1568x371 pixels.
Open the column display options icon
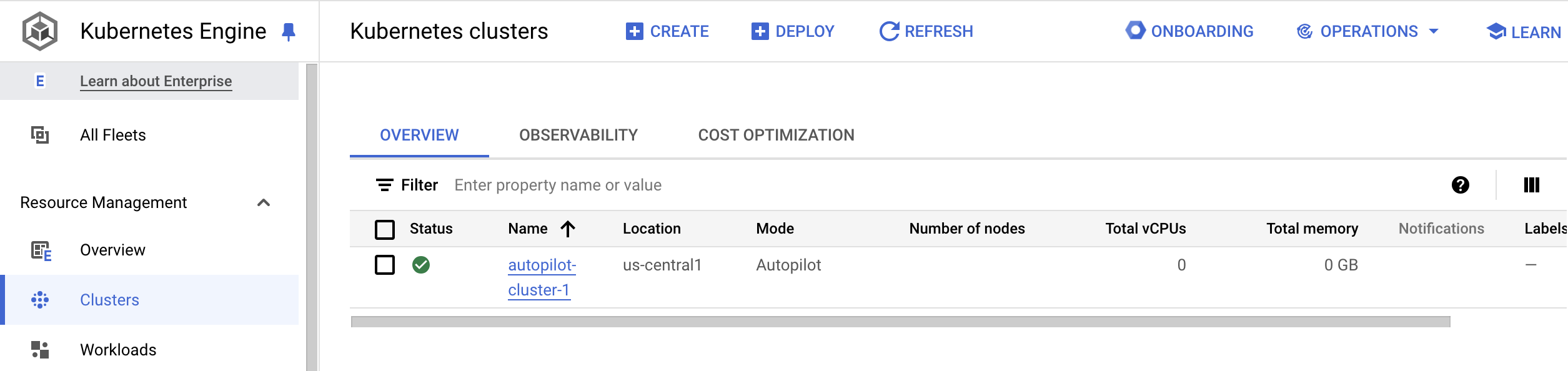pos(1531,185)
